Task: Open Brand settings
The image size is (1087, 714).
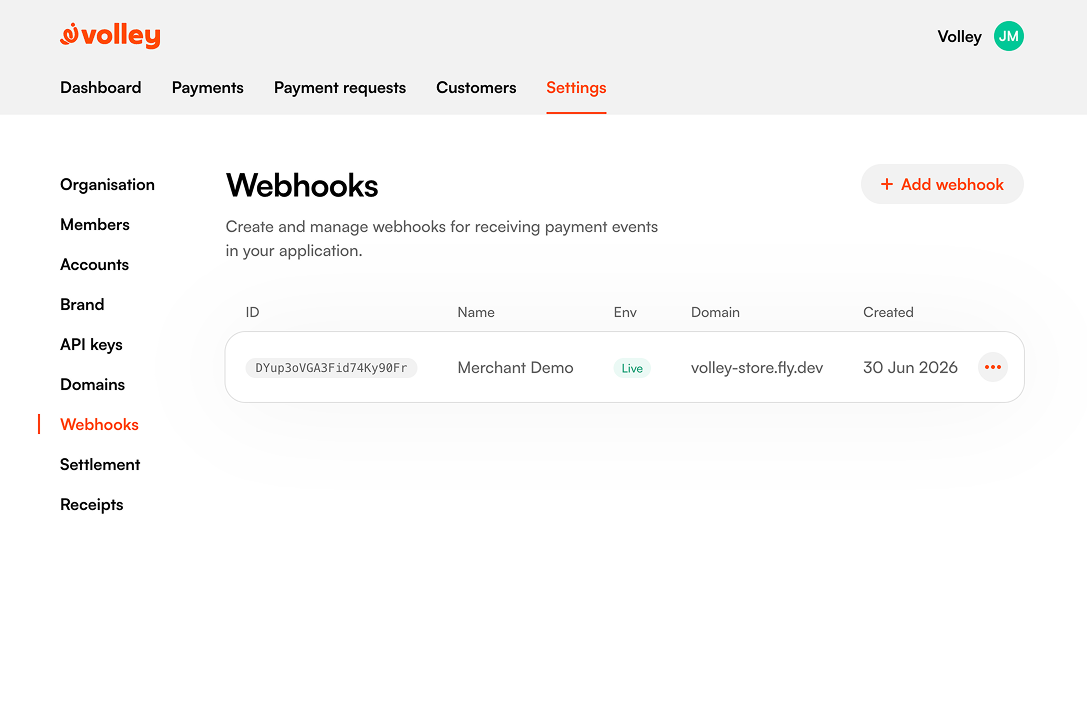Action: pos(82,304)
